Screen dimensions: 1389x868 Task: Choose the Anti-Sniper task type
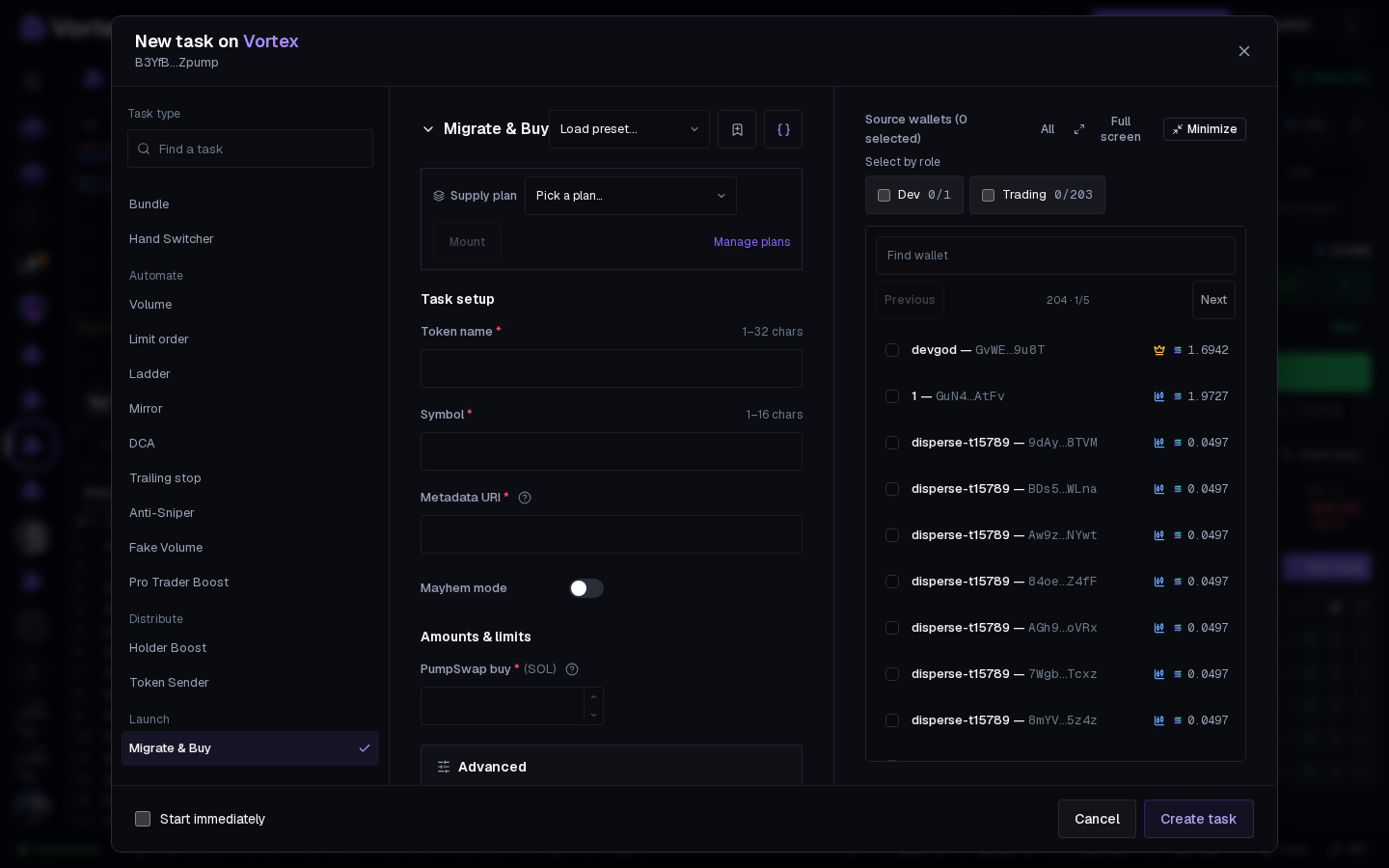click(250, 513)
